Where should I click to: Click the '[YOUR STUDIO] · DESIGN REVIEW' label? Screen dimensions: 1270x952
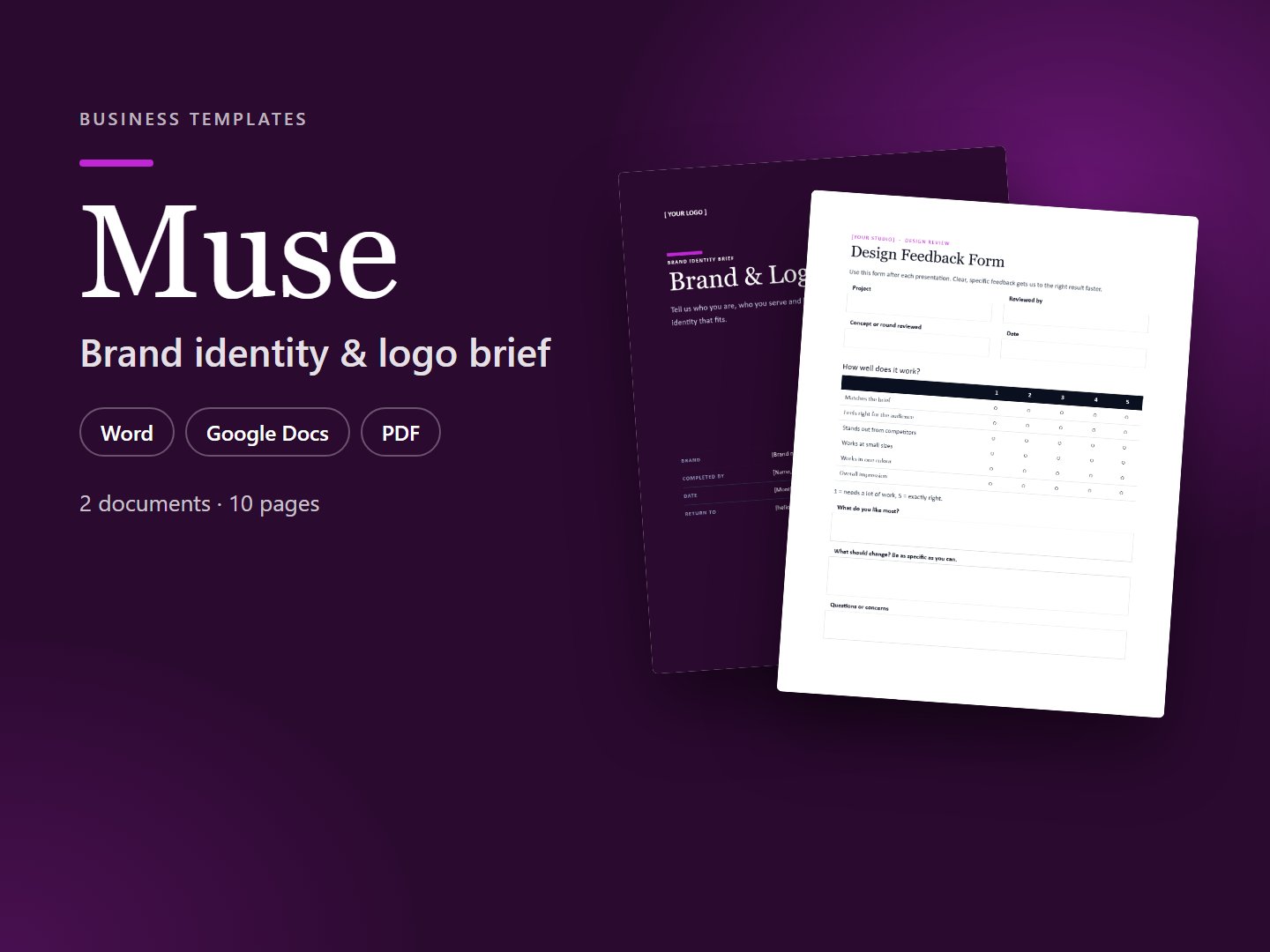tap(900, 240)
